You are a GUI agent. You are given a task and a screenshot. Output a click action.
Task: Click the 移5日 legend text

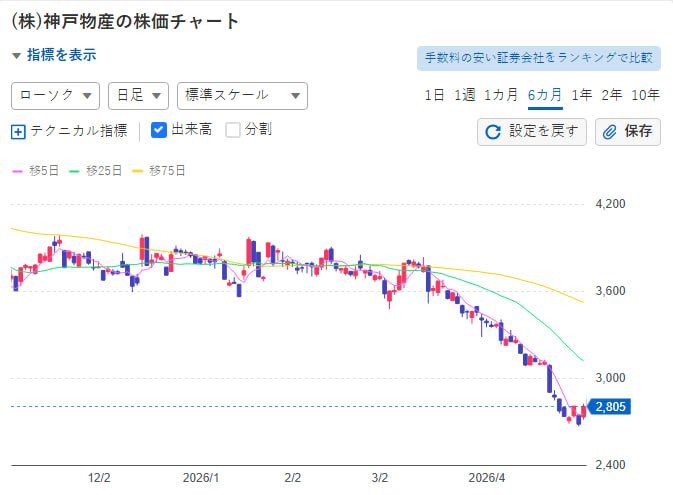44,171
